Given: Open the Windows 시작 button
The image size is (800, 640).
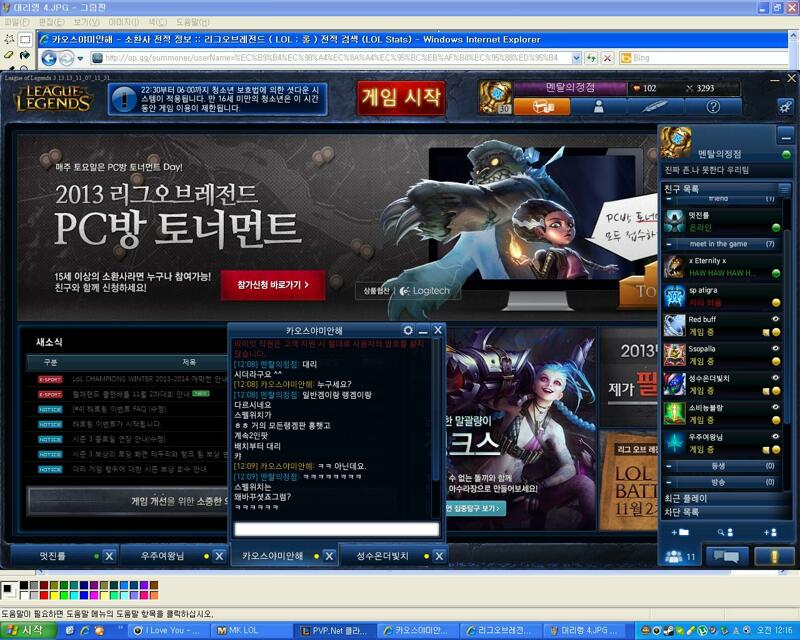Looking at the screenshot, I should coord(28,631).
